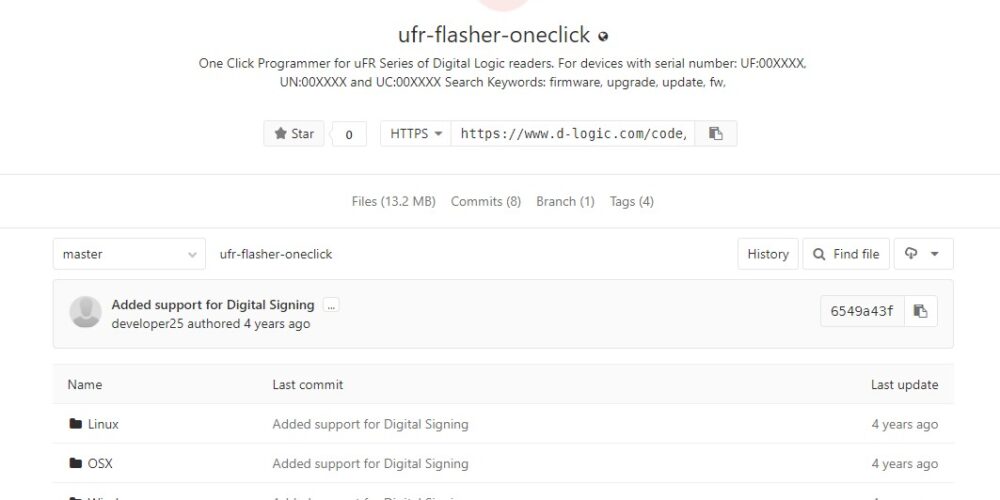The width and height of the screenshot is (1000, 500).
Task: Open commit History
Action: (x=768, y=254)
